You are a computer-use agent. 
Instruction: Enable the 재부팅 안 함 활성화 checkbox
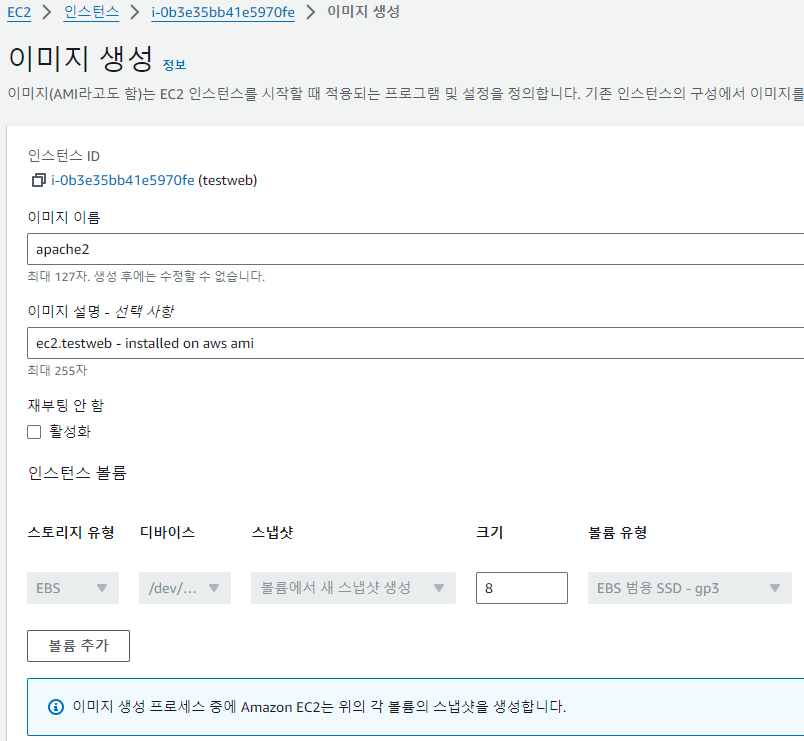(34, 432)
